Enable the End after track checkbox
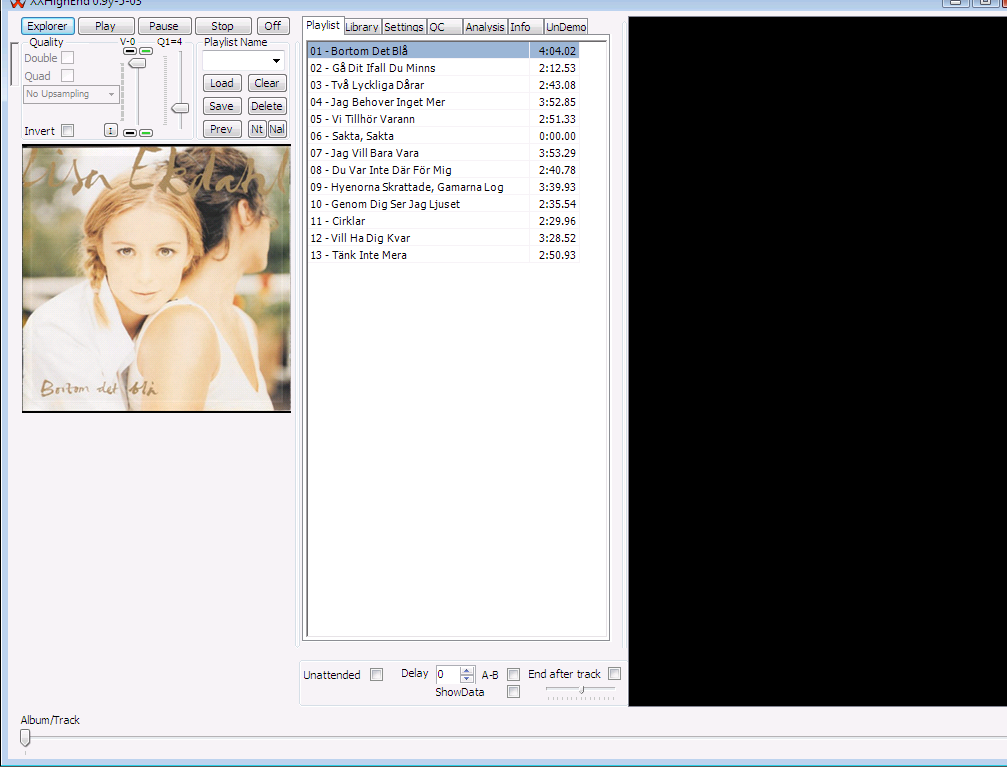1007x767 pixels. click(615, 673)
